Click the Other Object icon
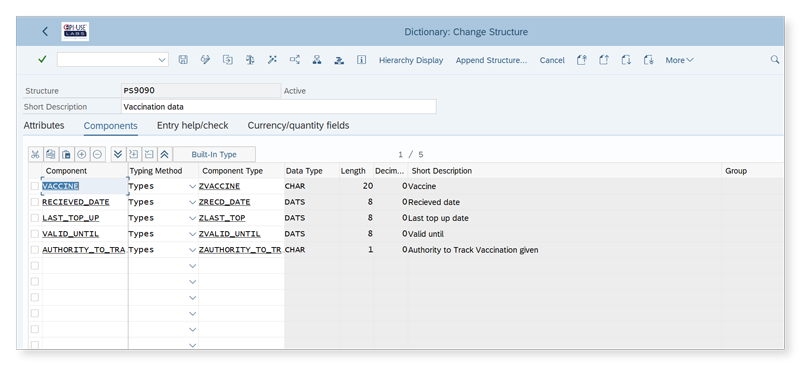This screenshot has height=365, width=800. (228, 60)
